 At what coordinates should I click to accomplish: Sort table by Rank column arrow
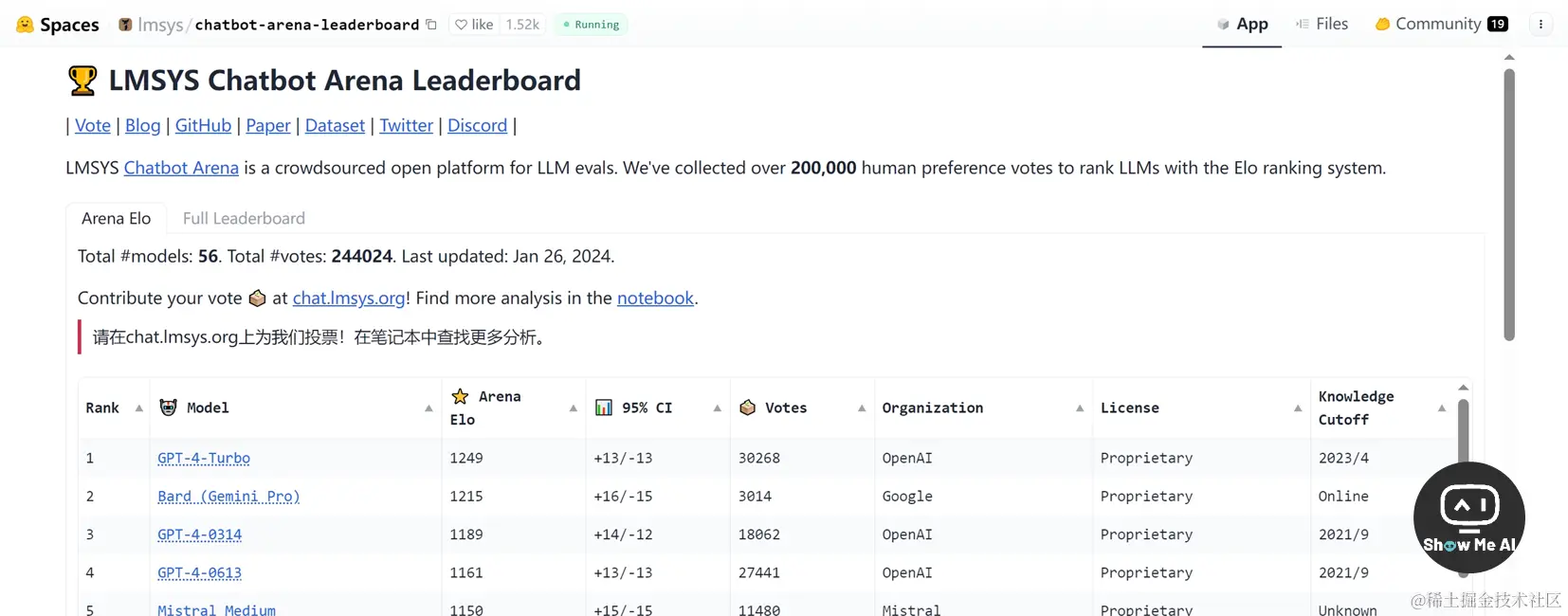point(138,408)
